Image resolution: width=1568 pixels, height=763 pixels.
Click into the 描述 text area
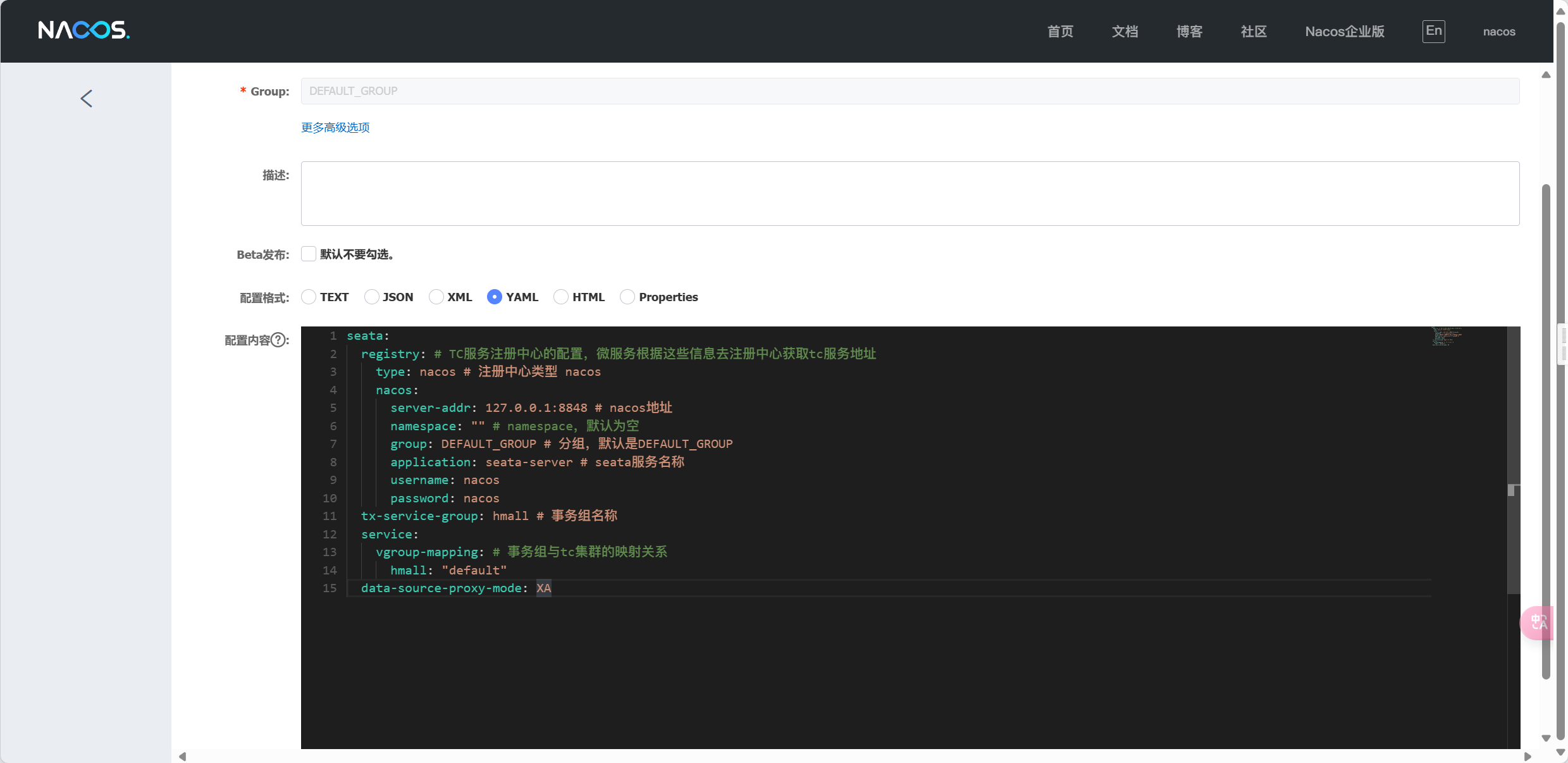point(910,194)
